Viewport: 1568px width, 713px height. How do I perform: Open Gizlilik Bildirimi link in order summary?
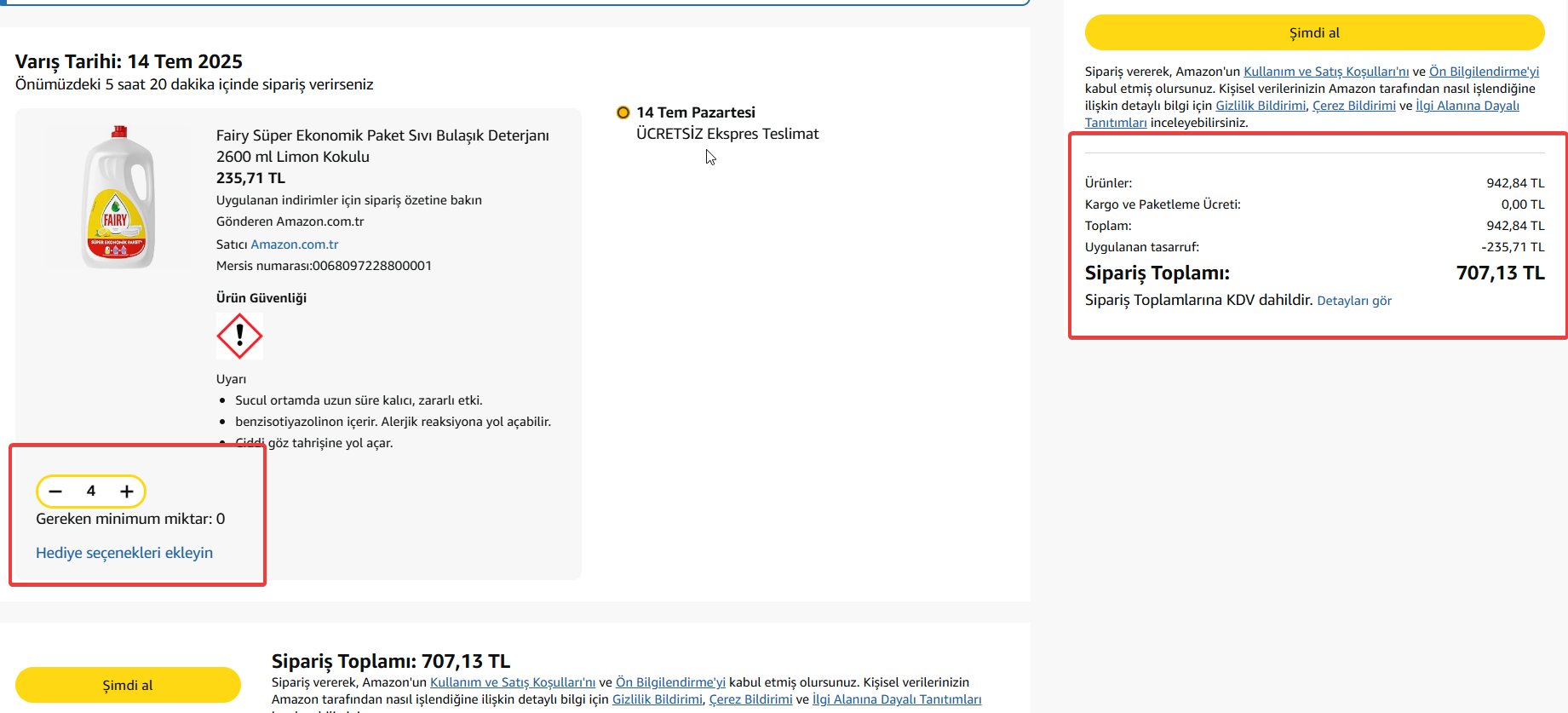pyautogui.click(x=1261, y=106)
